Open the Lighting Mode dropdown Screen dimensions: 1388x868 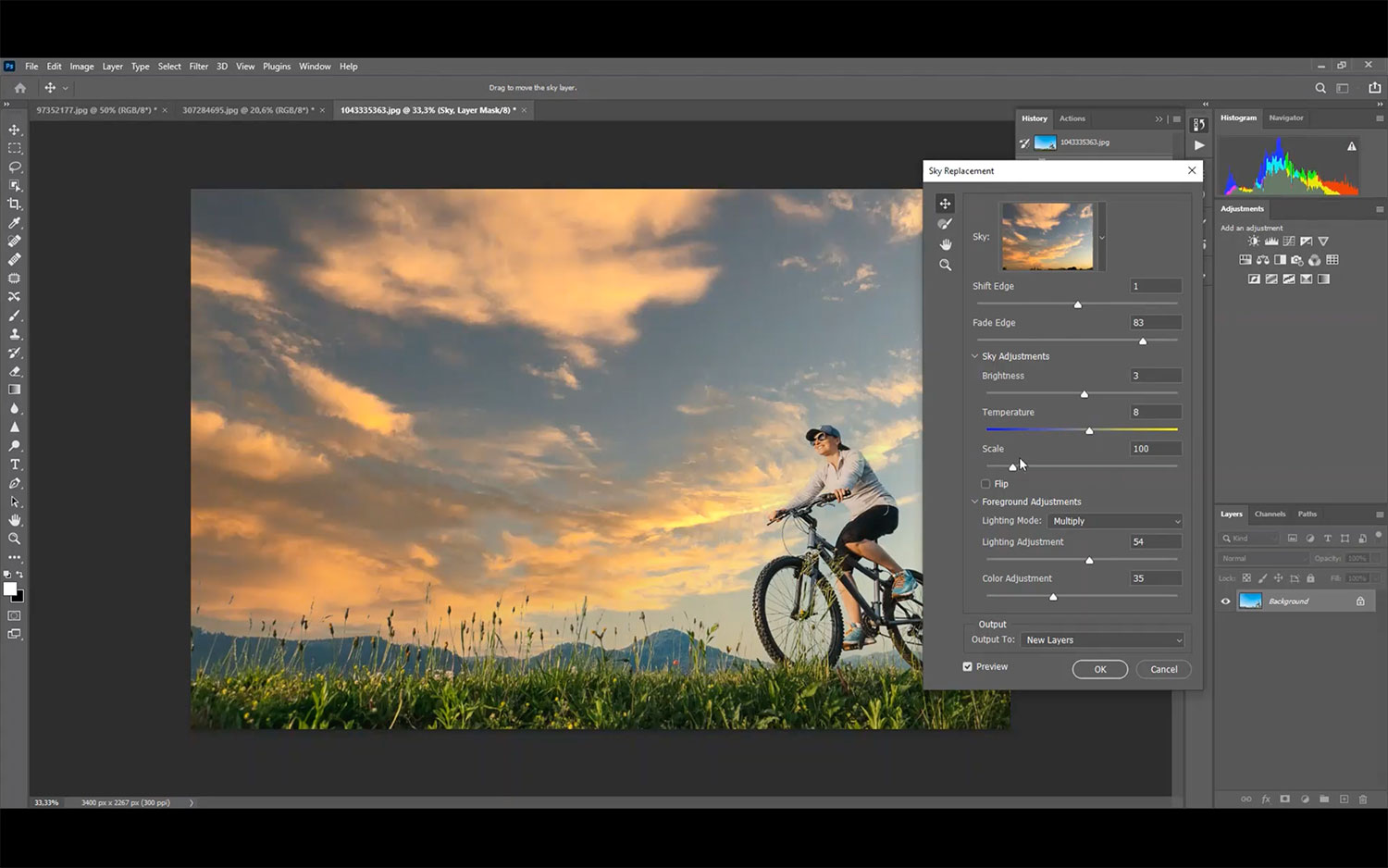(1115, 521)
